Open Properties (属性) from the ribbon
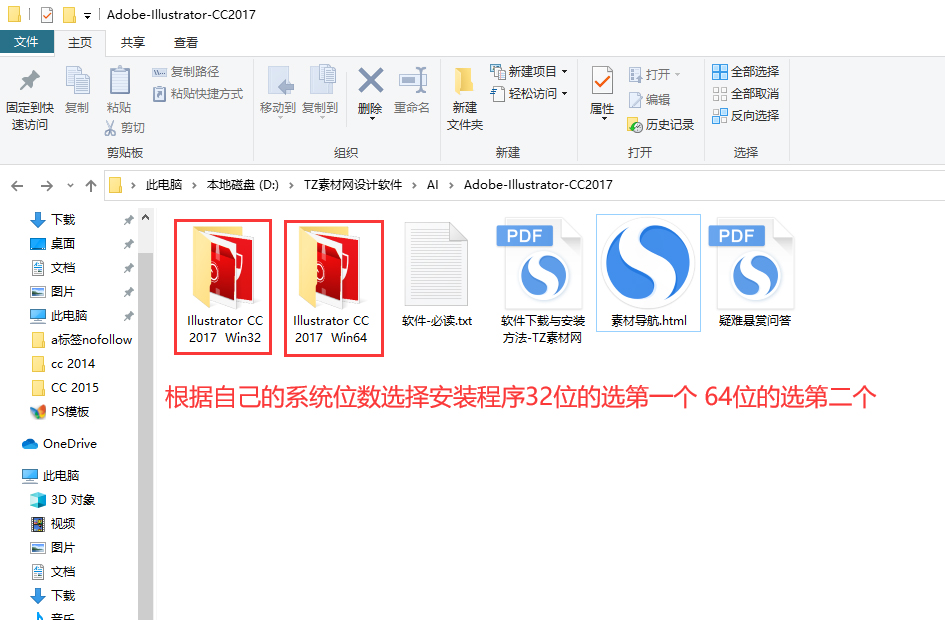This screenshot has width=945, height=620. point(602,92)
